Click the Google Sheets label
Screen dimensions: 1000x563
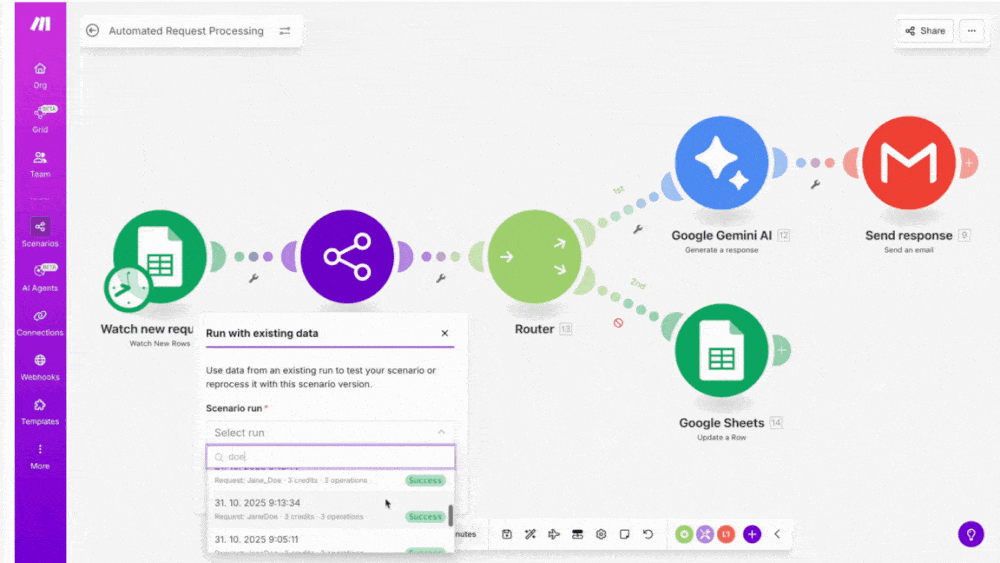[721, 423]
